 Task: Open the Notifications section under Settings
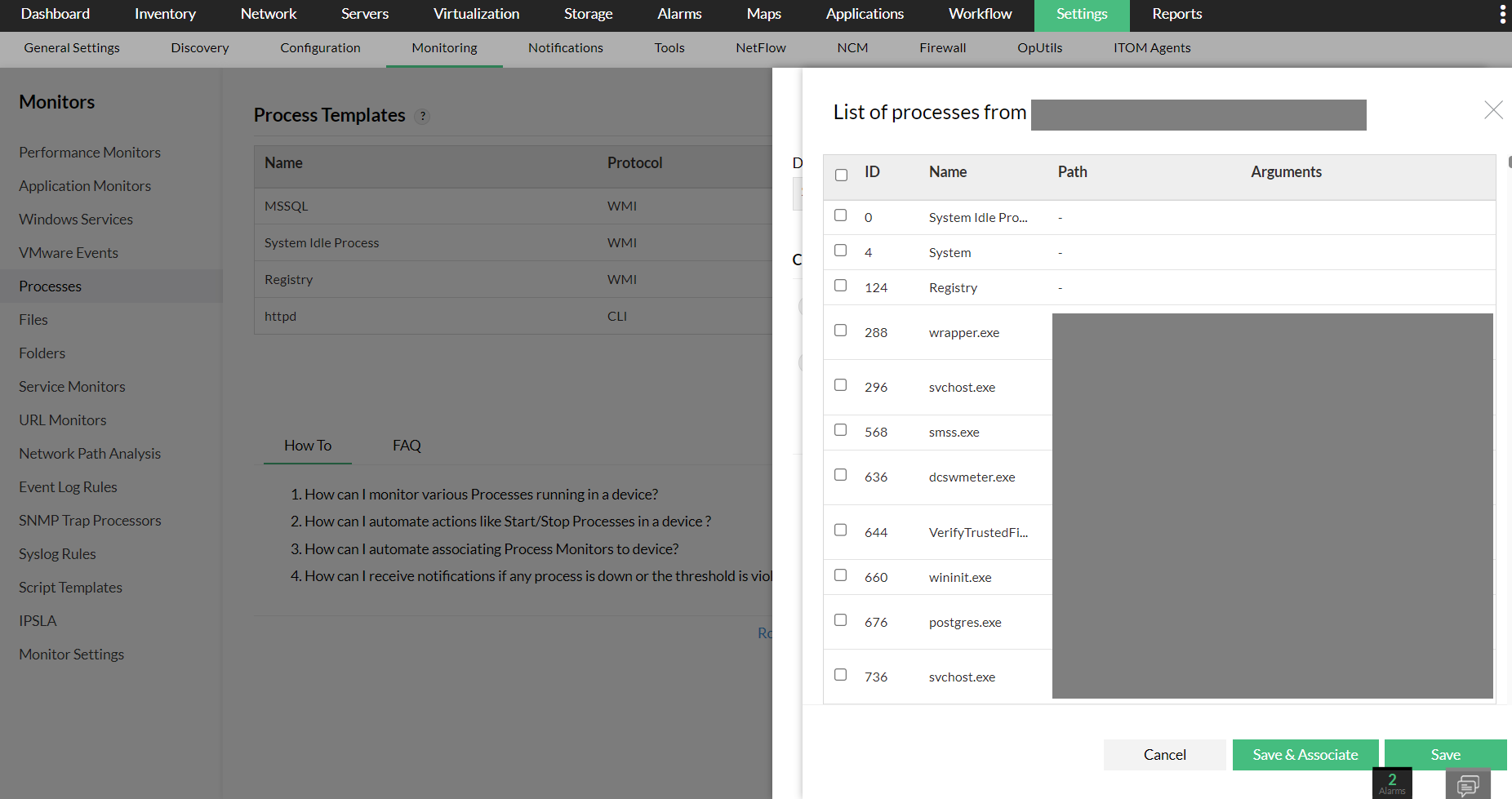565,47
